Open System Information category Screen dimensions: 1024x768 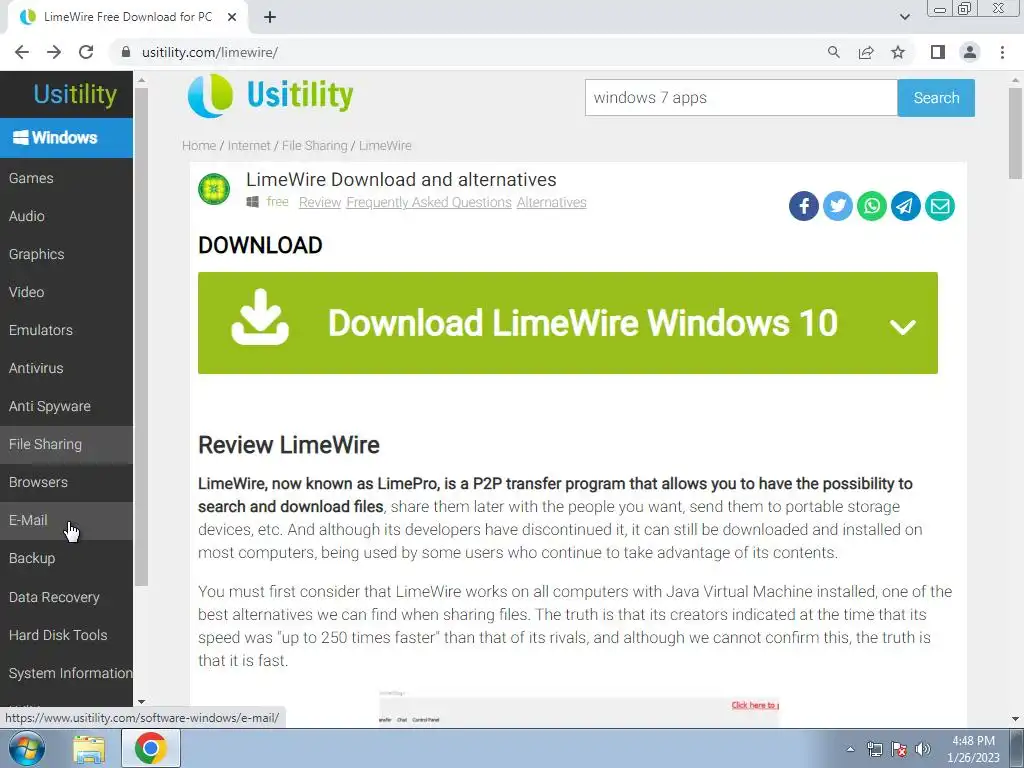coord(66,673)
